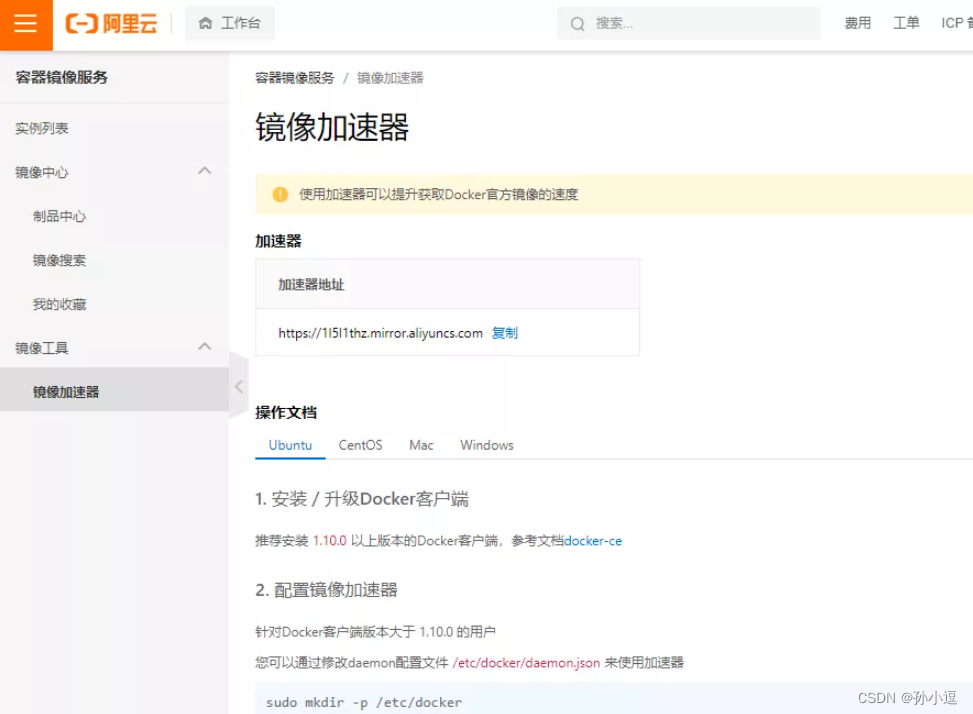This screenshot has height=714, width=973.
Task: Click 复制 to copy the accelerator address
Action: tap(505, 333)
